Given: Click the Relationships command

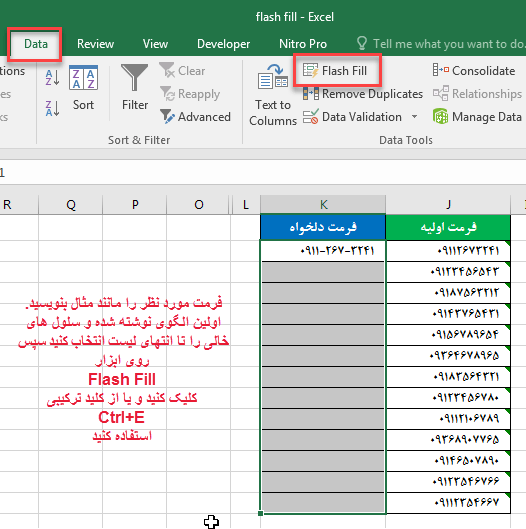Looking at the screenshot, I should pyautogui.click(x=477, y=94).
